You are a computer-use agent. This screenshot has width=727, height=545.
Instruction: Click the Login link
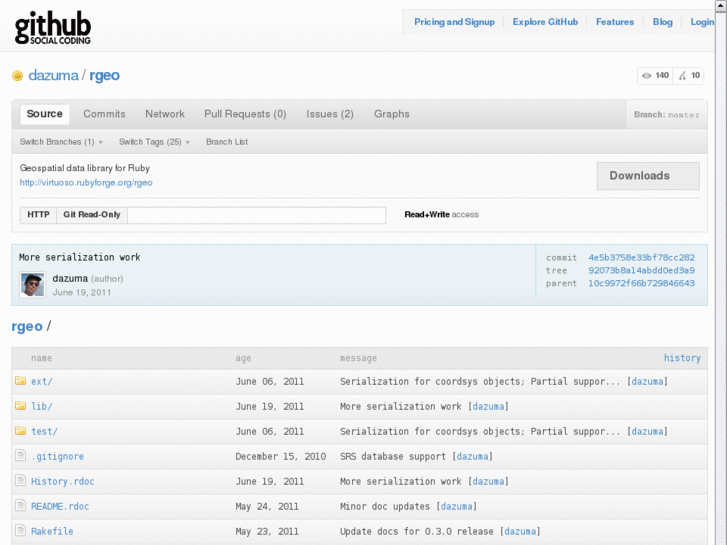click(702, 22)
